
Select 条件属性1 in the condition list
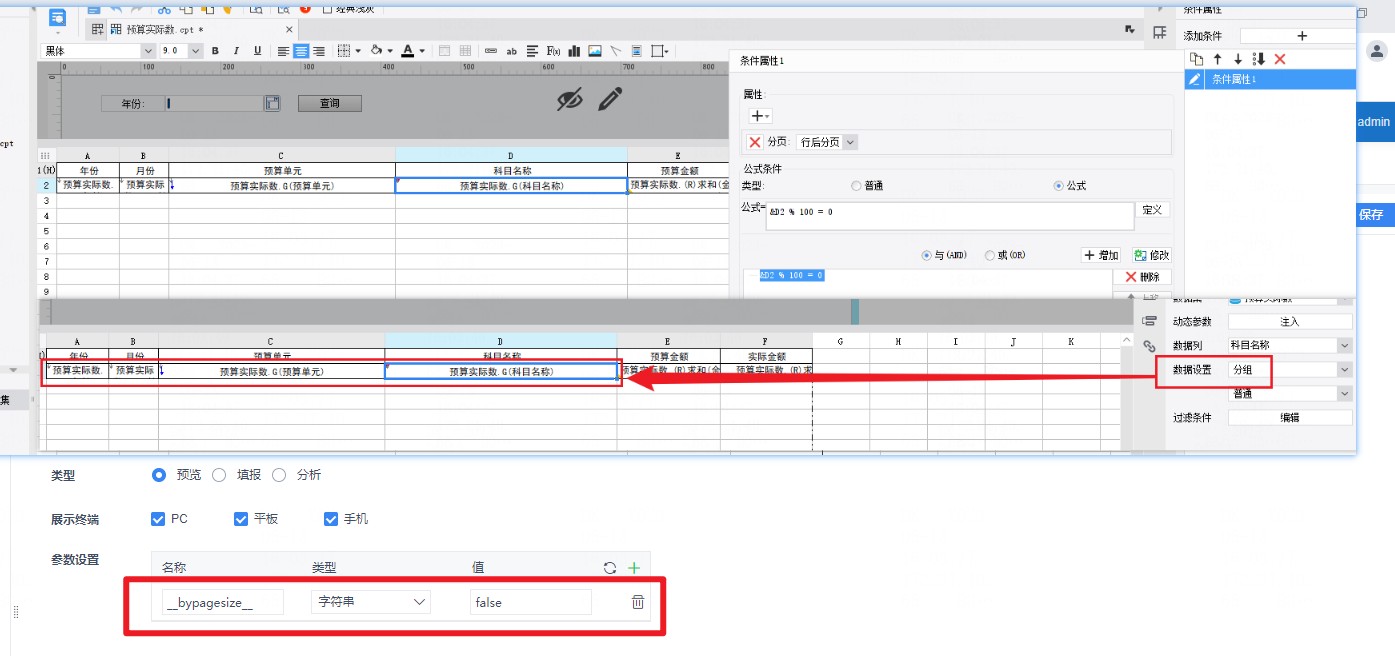pyautogui.click(x=1270, y=80)
